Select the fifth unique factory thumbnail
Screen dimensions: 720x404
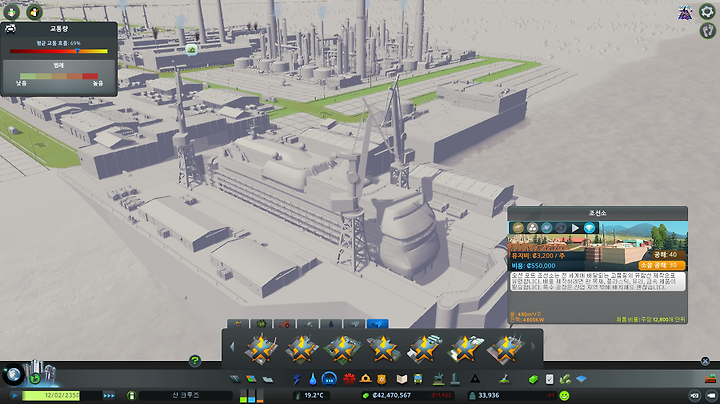click(423, 349)
